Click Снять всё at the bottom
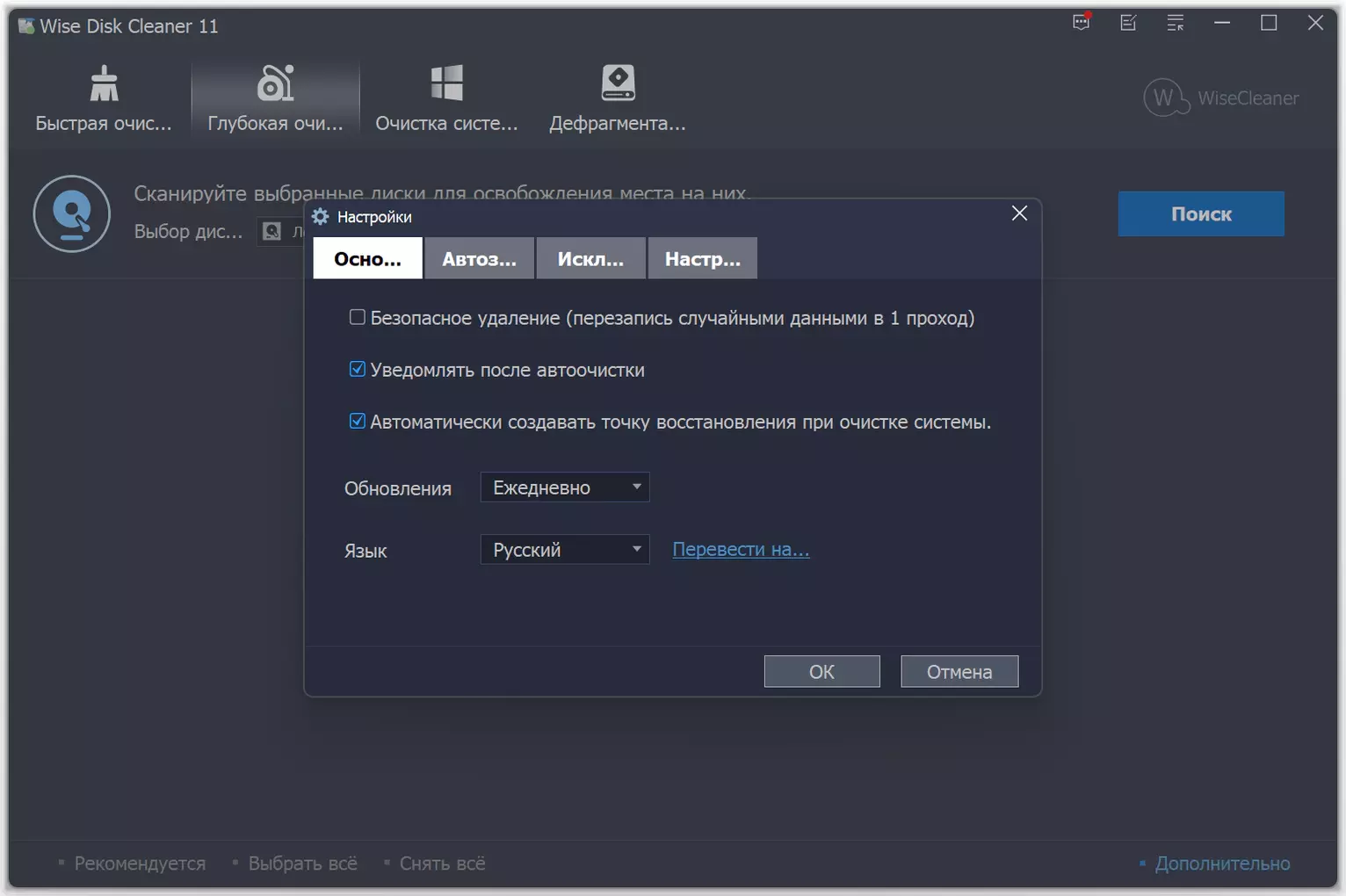1346x896 pixels. pos(442,863)
